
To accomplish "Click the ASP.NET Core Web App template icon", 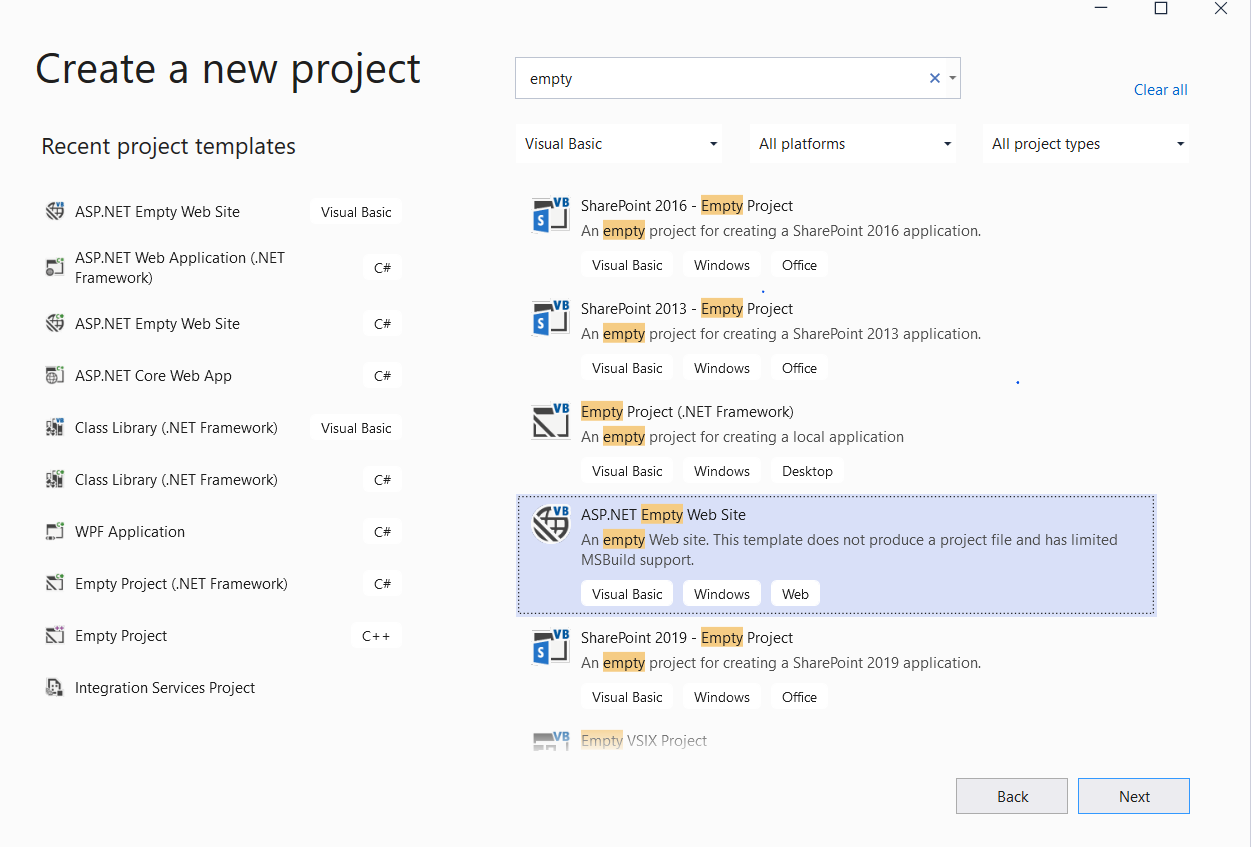I will [x=55, y=376].
